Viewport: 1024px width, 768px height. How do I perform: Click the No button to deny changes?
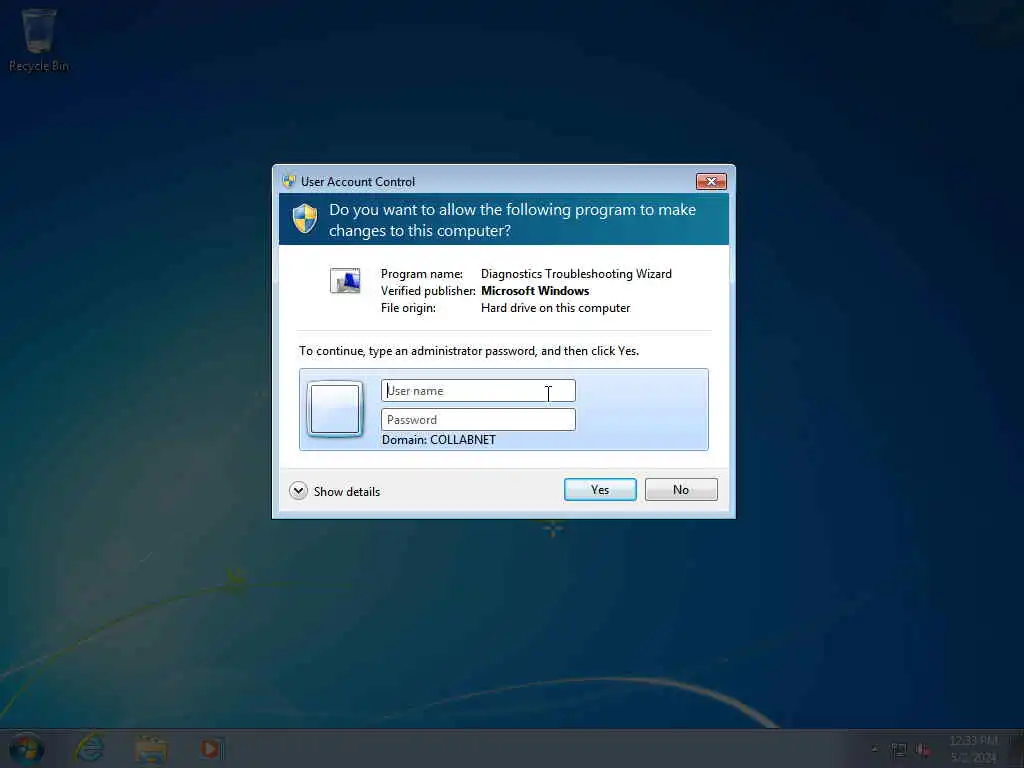(680, 490)
